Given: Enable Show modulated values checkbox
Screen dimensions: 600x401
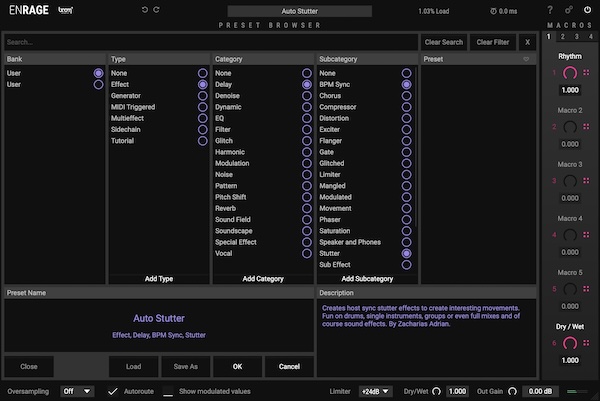Looking at the screenshot, I should coord(168,391).
